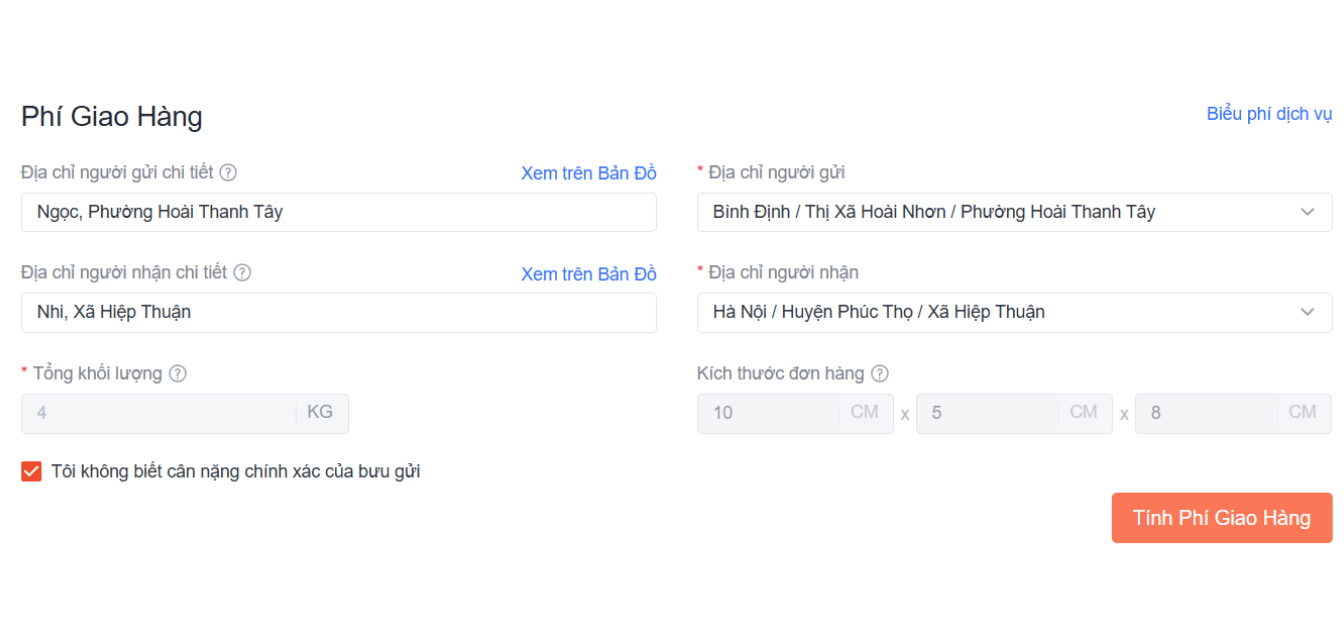The height and width of the screenshot is (626, 1344).
Task: Click recipient detailed address input field
Action: pos(338,312)
